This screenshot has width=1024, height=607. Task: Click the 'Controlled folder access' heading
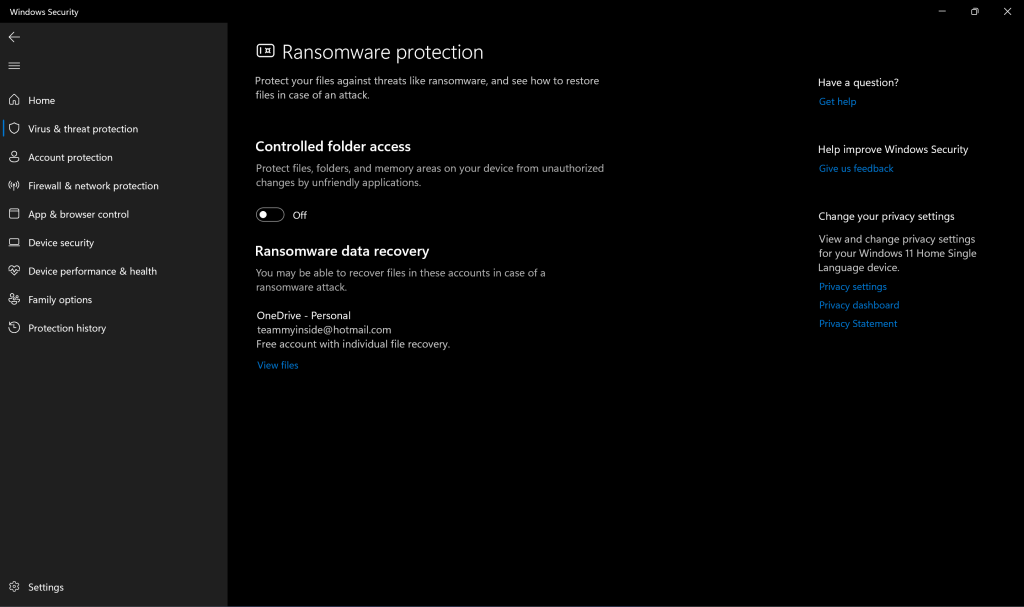tap(333, 146)
